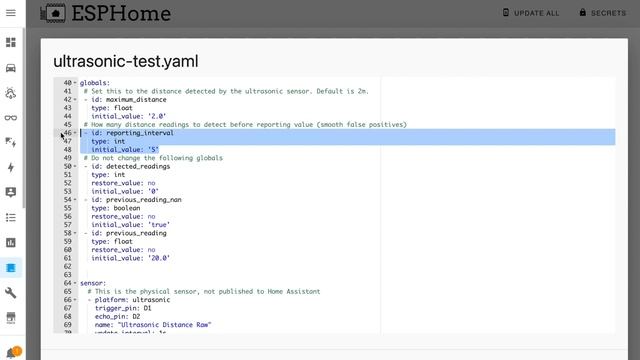Click line number 62 in the gutter

click(67, 267)
